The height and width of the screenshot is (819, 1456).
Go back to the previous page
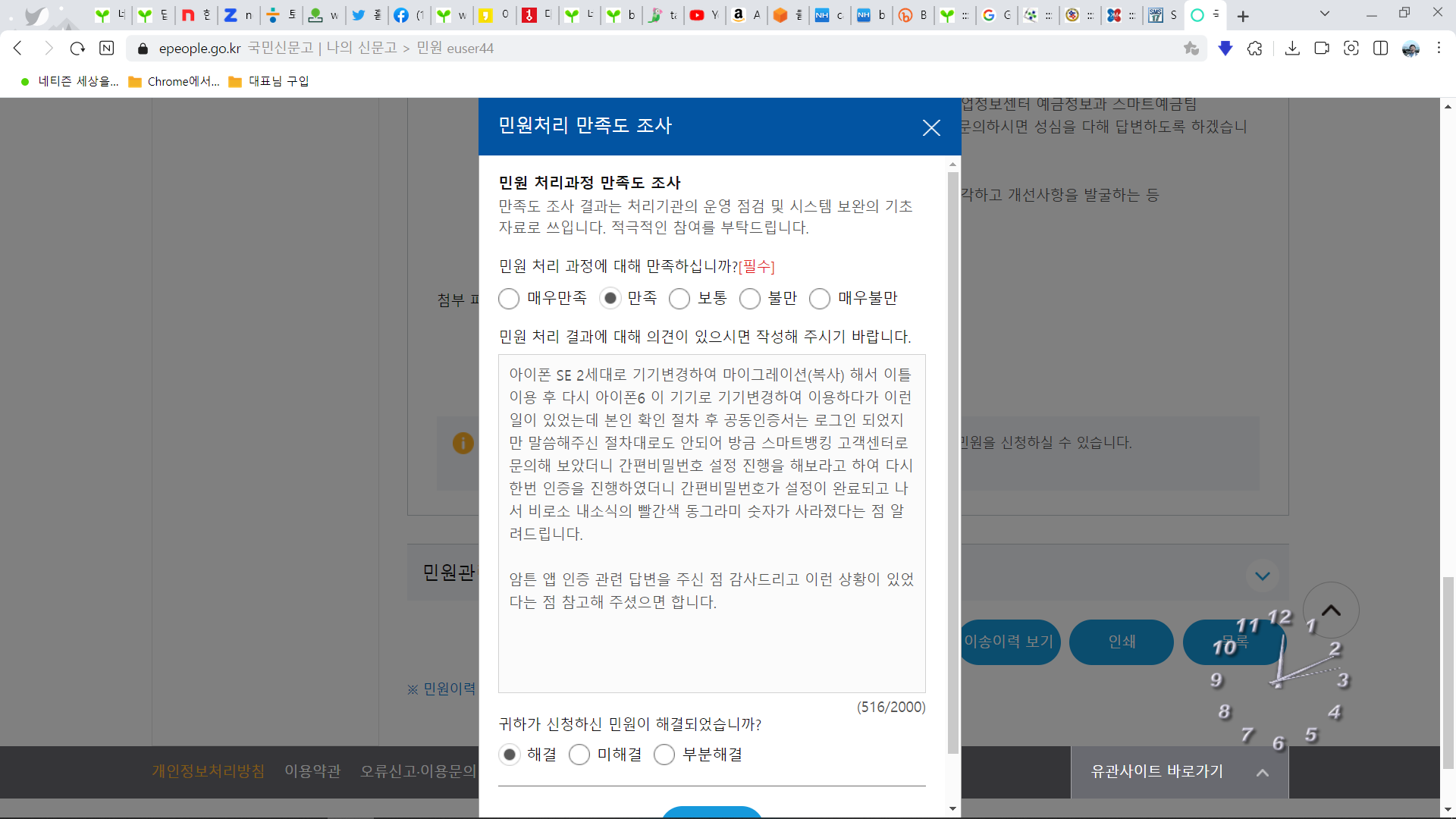pyautogui.click(x=18, y=49)
